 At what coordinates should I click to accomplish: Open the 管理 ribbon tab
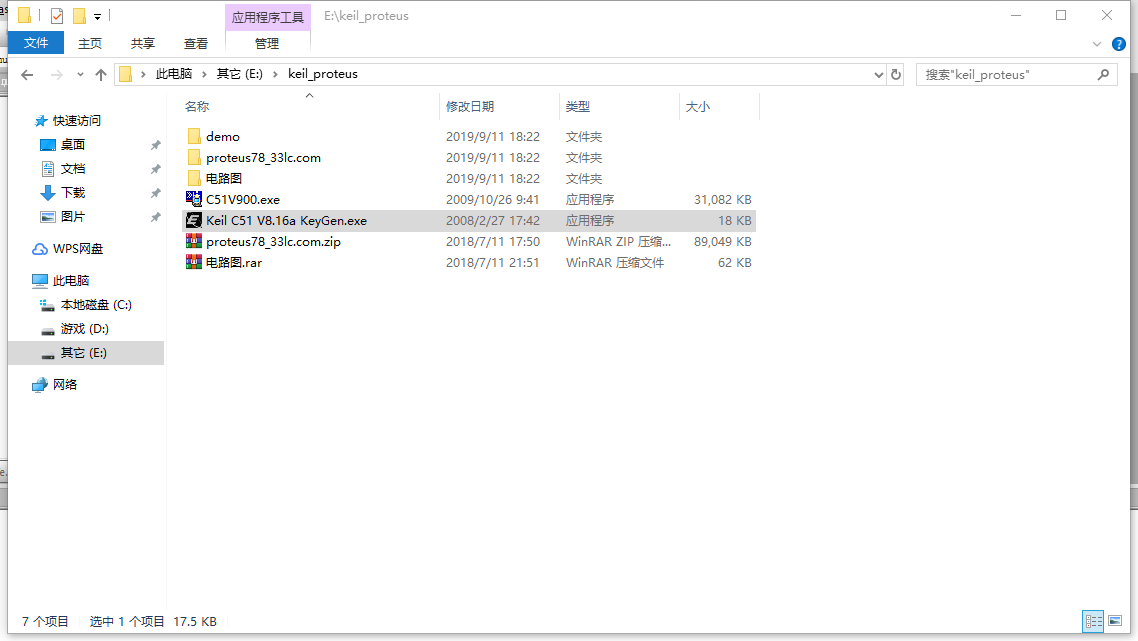(267, 44)
